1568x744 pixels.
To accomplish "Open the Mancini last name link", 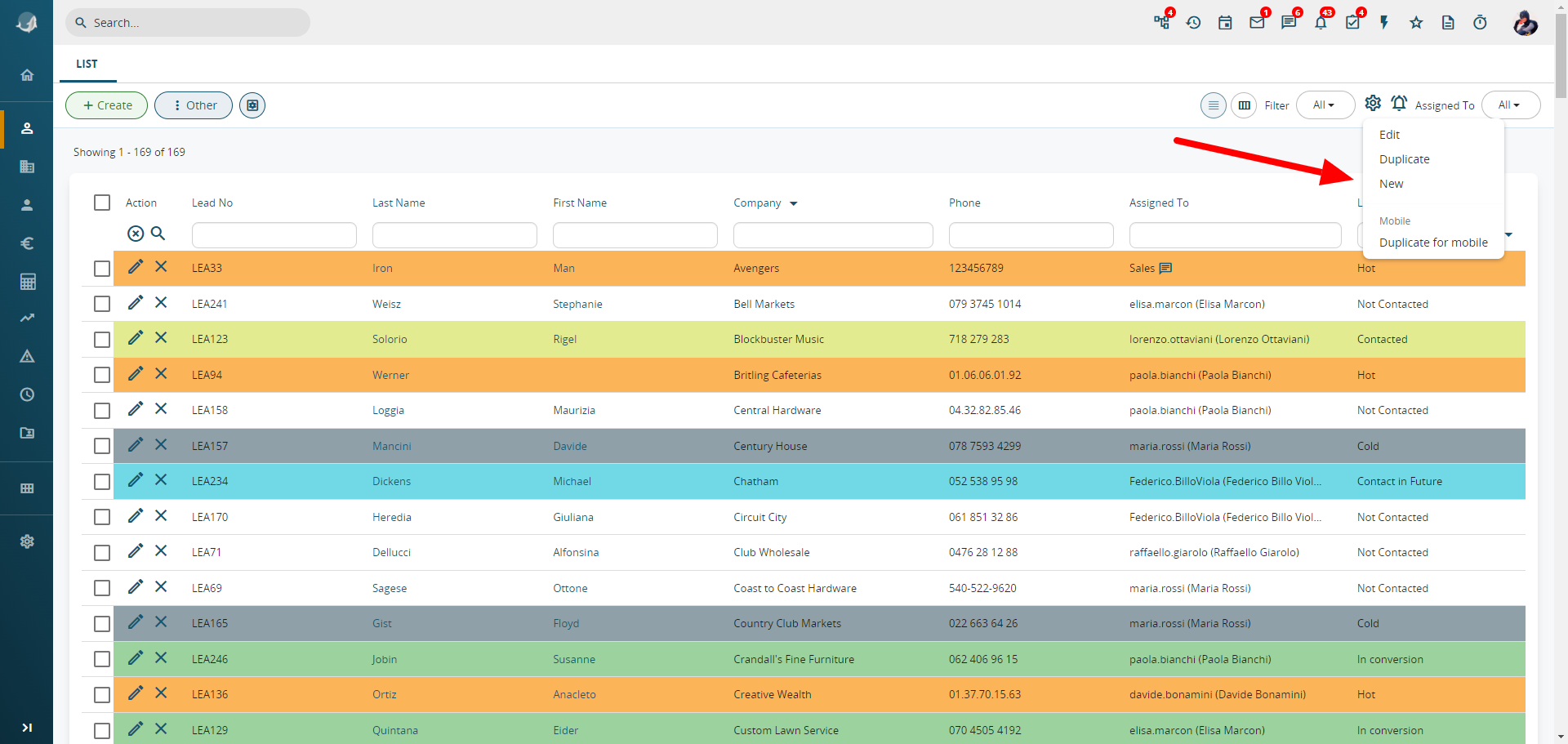I will pos(391,446).
